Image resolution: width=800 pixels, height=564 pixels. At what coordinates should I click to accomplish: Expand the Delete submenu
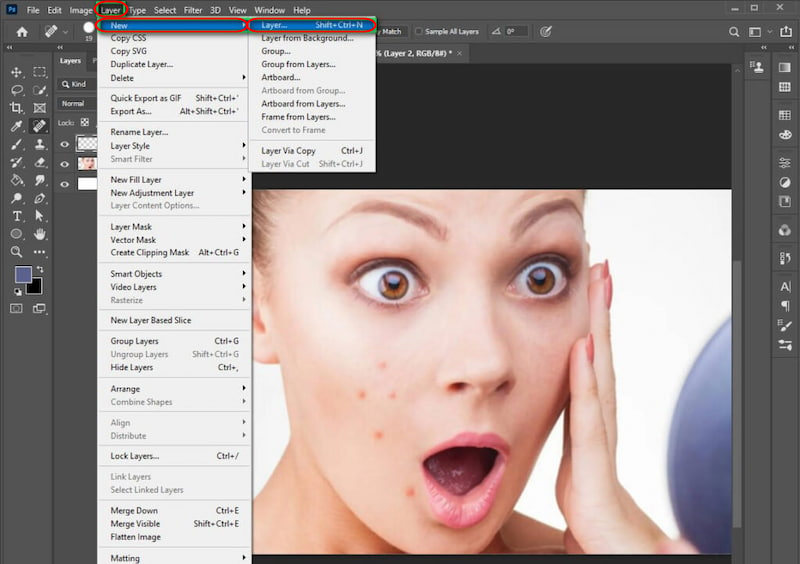(174, 78)
